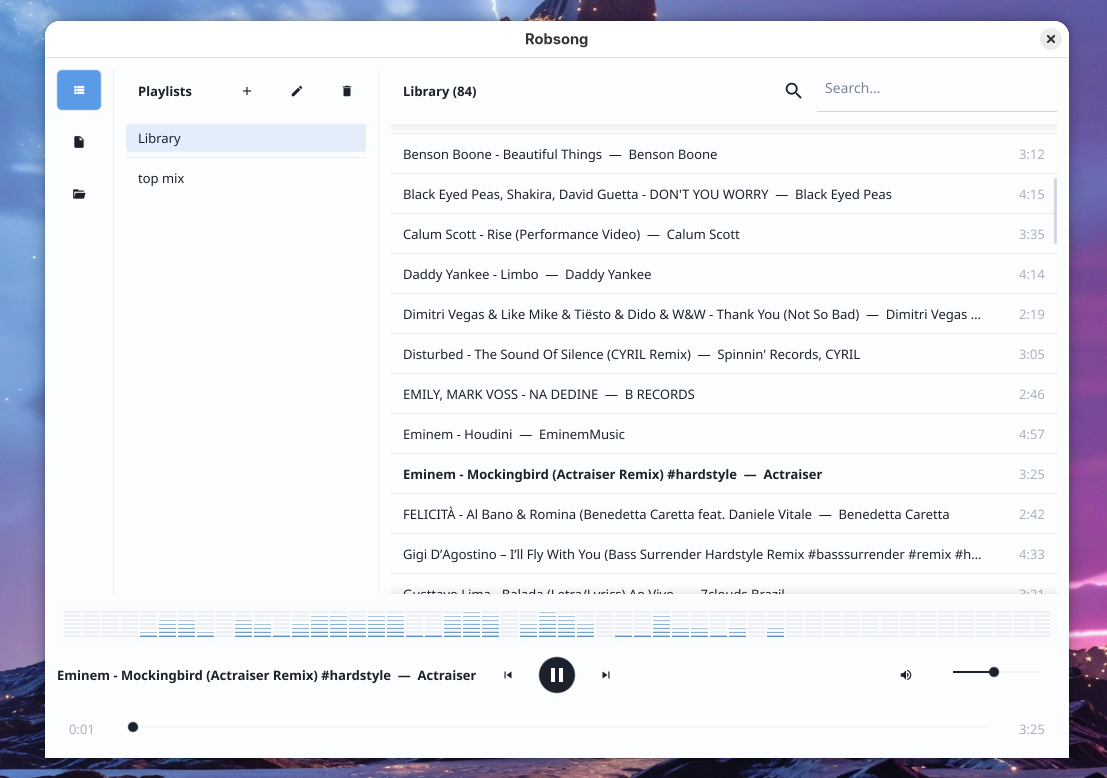Close the Robsong window
1107x778 pixels.
click(x=1051, y=39)
